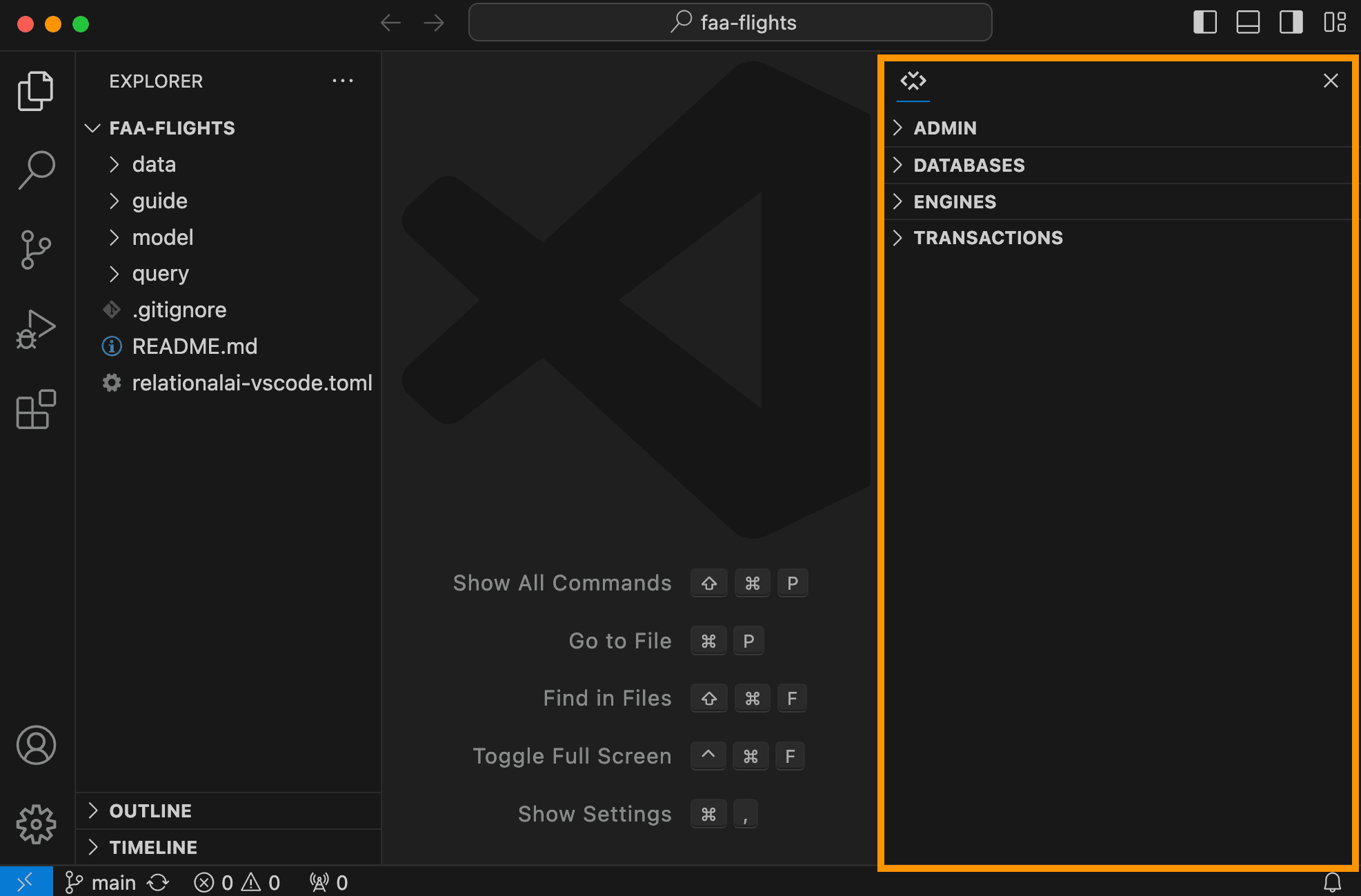Expand the DATABASES section
This screenshot has height=896, width=1361.
tap(1118, 166)
